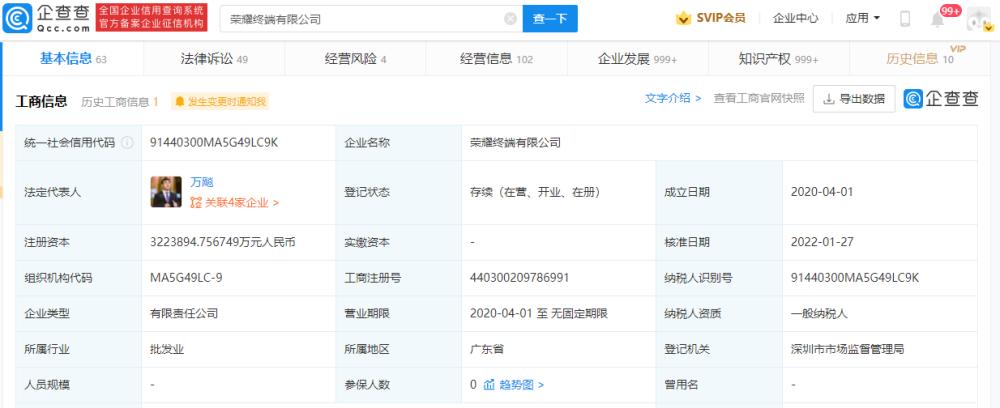Open the SVIP会员 crown icon
Viewport: 1000px width, 408px height.
click(x=684, y=18)
